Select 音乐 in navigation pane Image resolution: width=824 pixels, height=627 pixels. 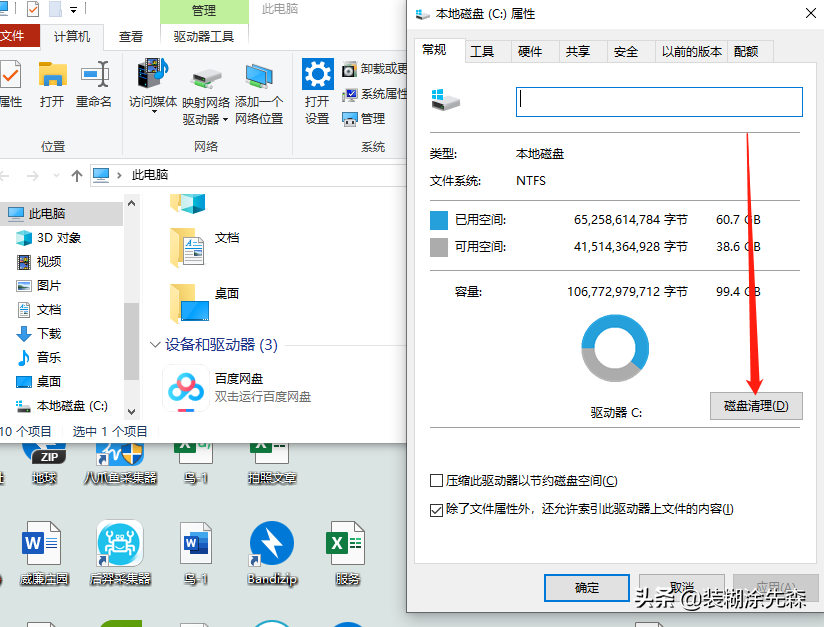[49, 357]
